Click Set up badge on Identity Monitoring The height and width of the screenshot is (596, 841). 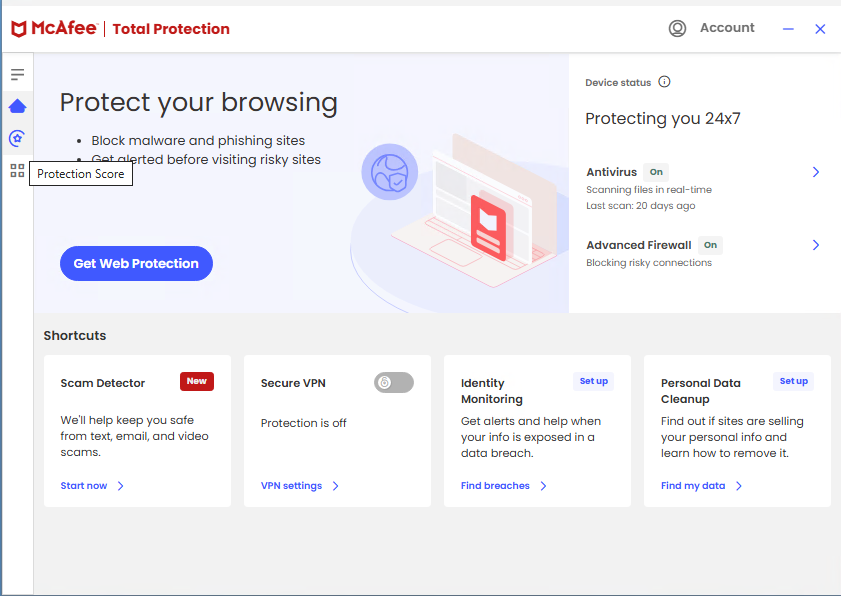(x=593, y=381)
